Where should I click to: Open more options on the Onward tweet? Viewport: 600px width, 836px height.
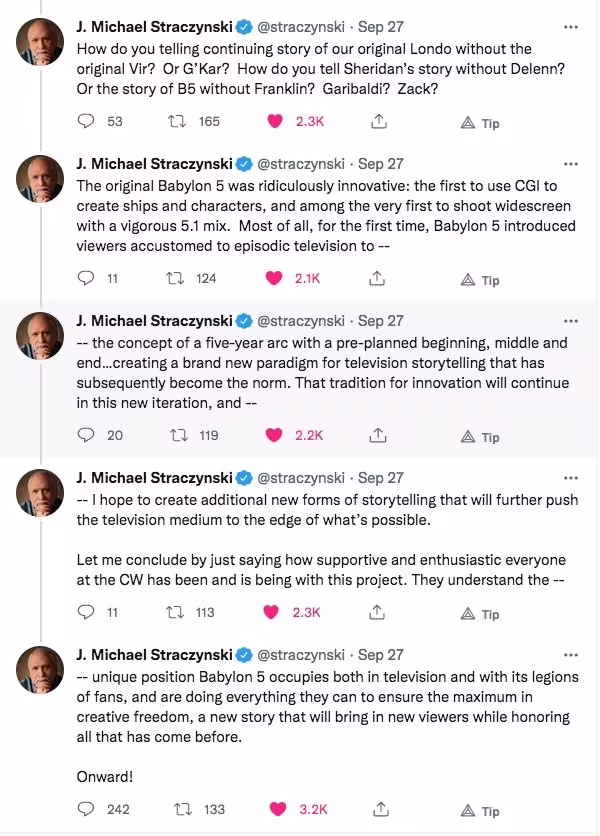[x=571, y=654]
